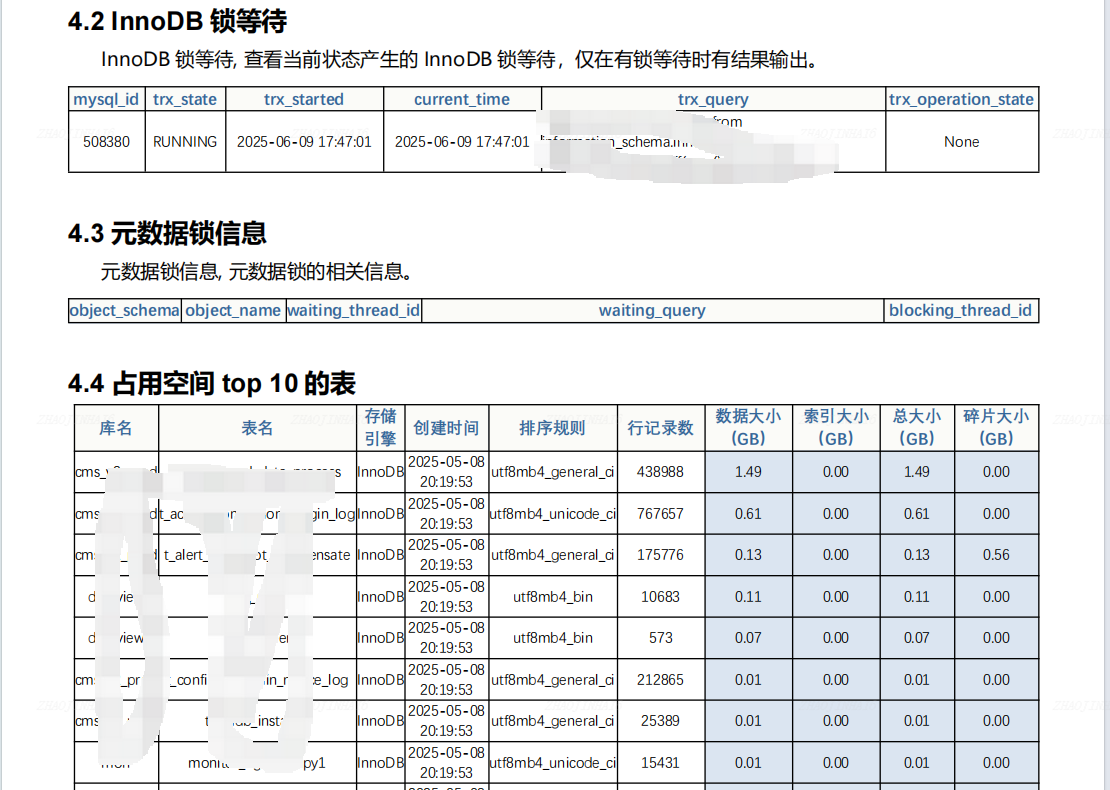Viewport: 1110px width, 790px height.
Task: Click the "索引大小 (GB)" header cell
Action: tap(836, 428)
